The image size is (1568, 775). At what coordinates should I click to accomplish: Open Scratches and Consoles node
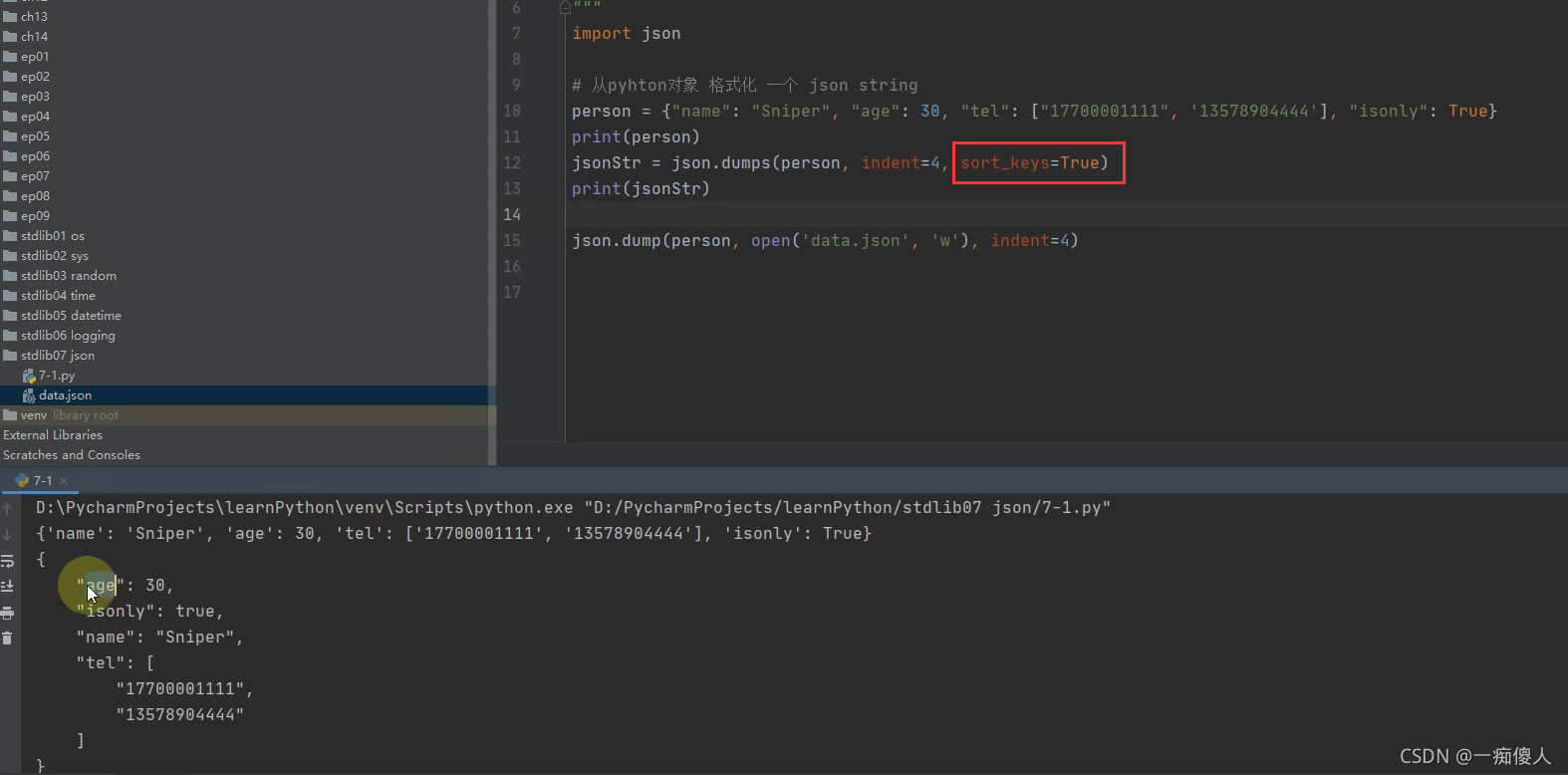click(72, 455)
